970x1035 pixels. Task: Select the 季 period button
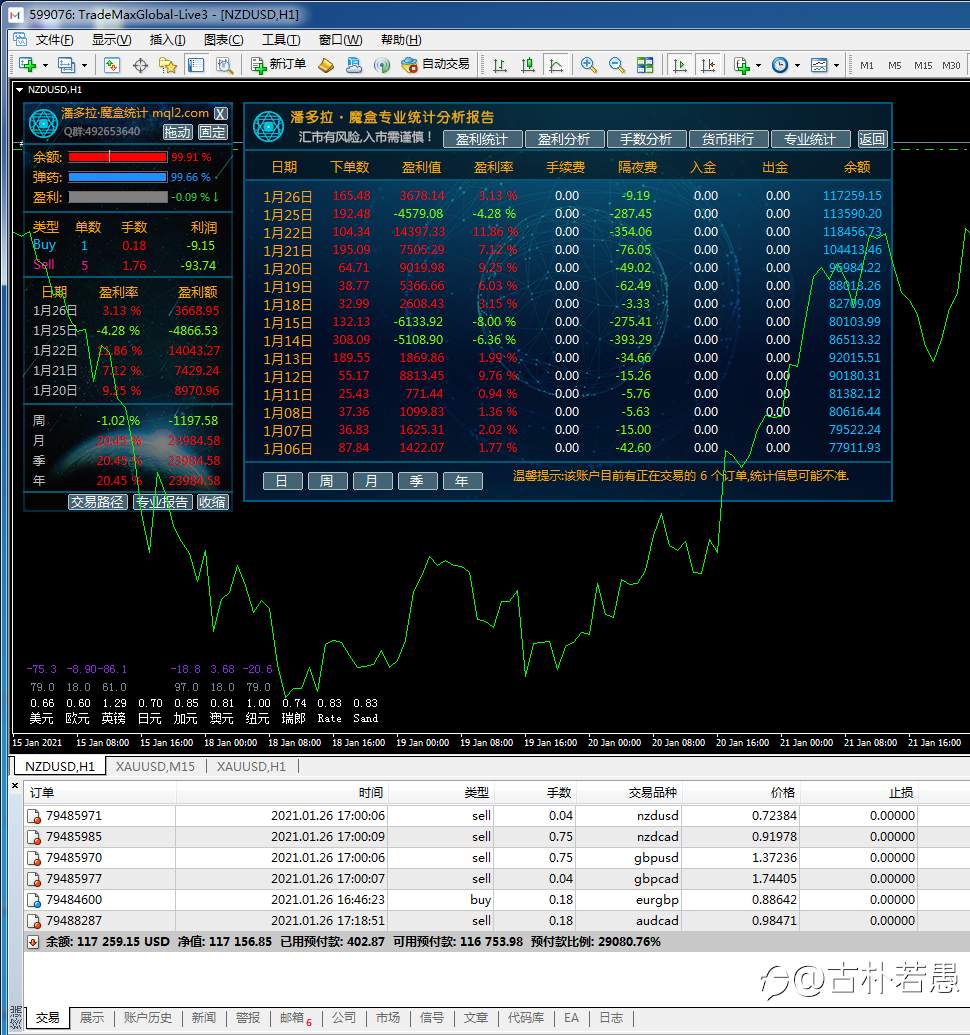pyautogui.click(x=418, y=481)
